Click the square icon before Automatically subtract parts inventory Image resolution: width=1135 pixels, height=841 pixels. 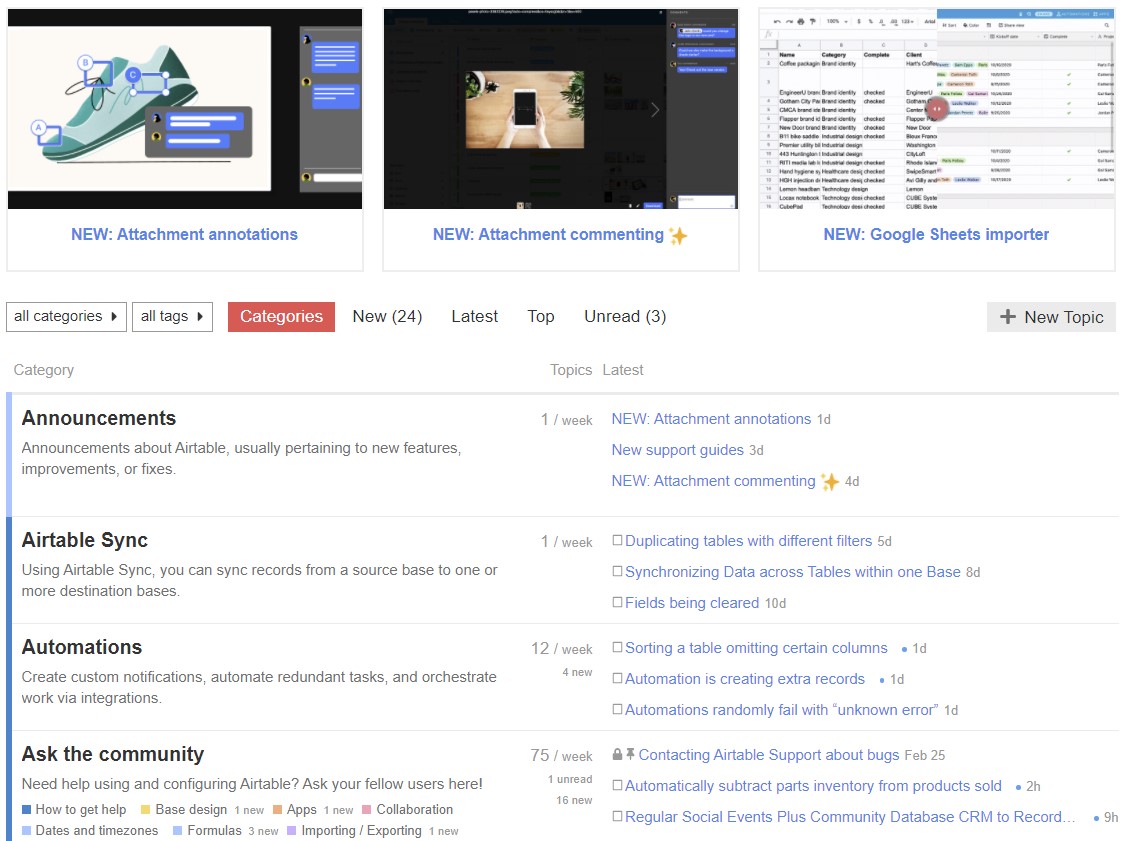617,785
